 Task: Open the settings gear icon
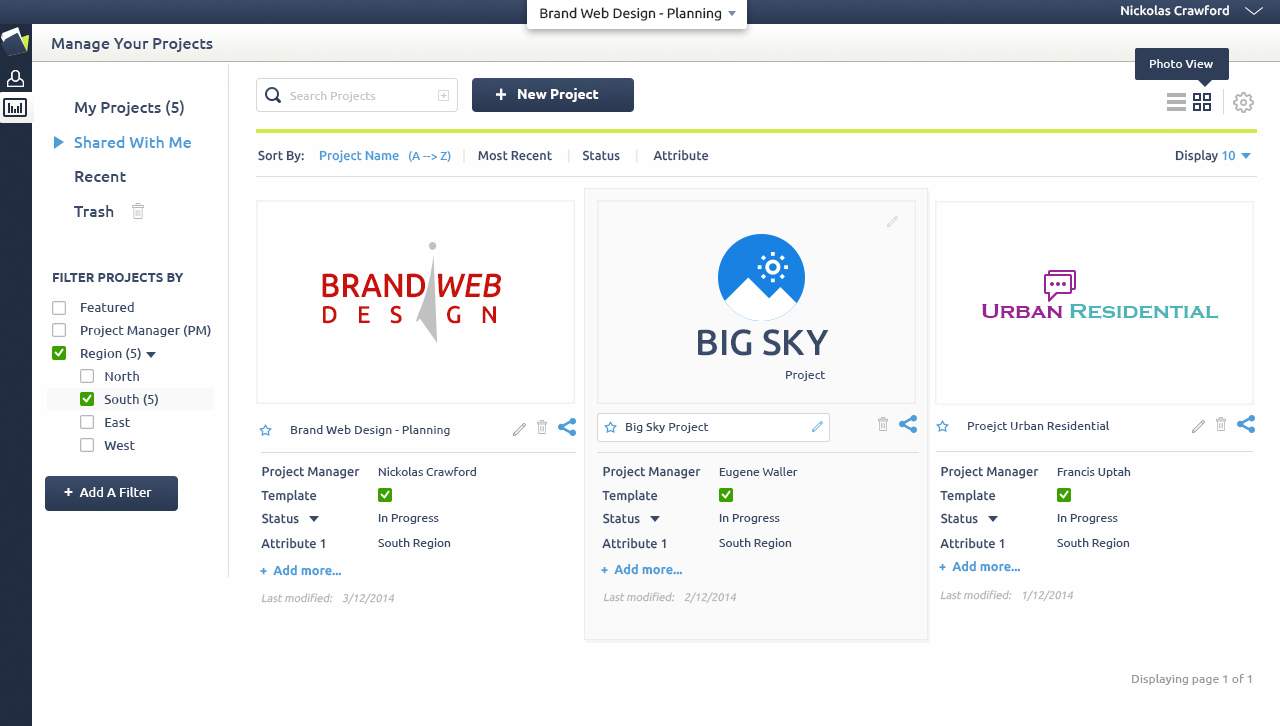click(x=1243, y=102)
